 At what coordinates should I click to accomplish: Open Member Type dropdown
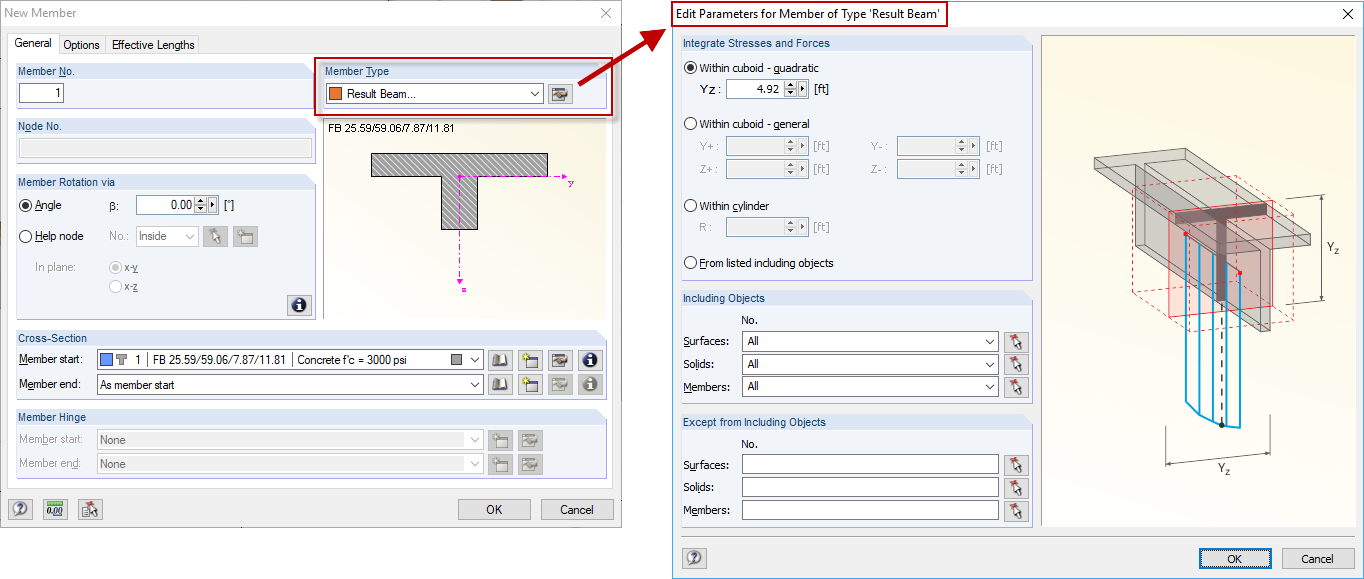pos(535,94)
